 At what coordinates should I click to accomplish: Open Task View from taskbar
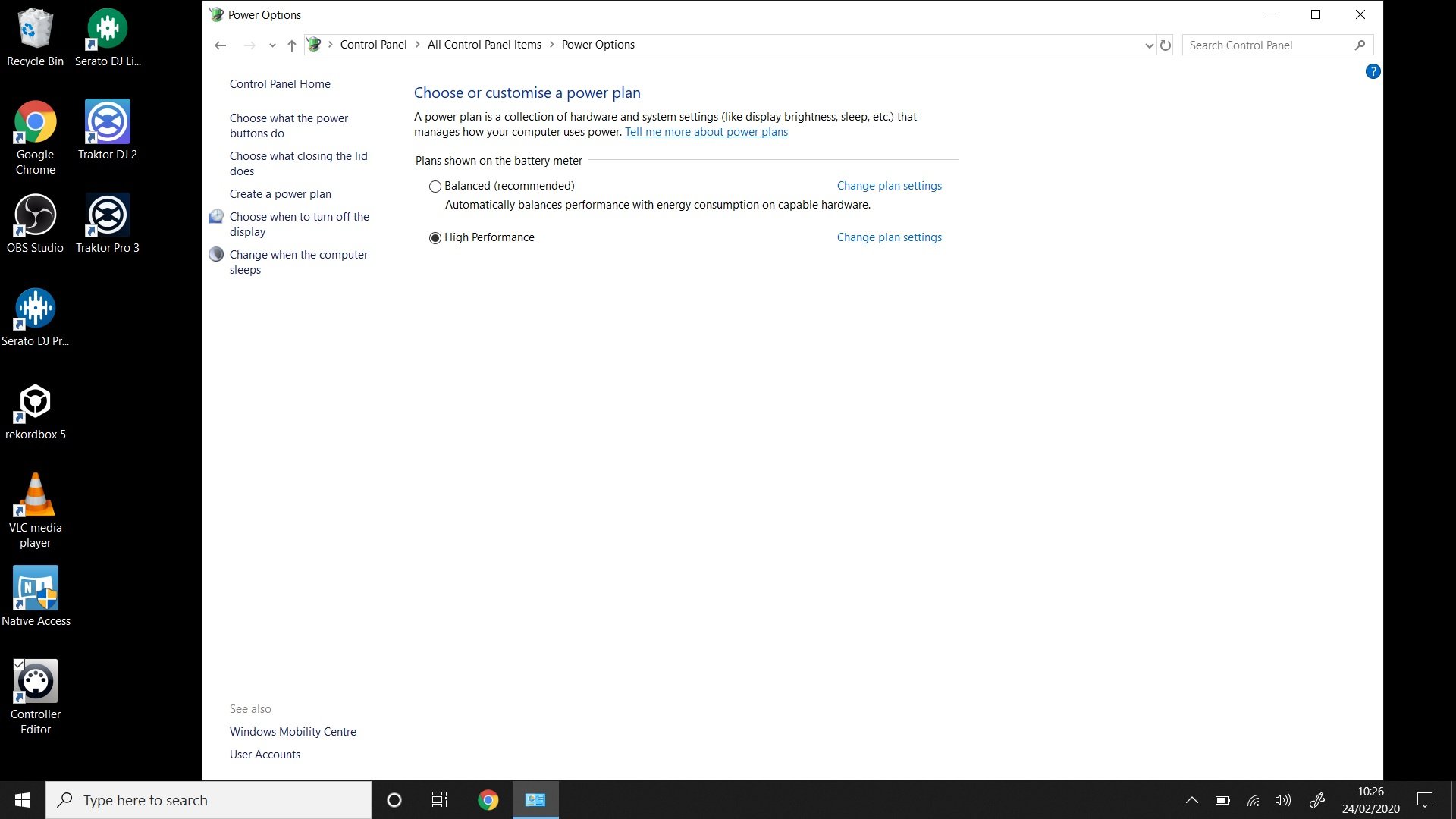coord(439,800)
